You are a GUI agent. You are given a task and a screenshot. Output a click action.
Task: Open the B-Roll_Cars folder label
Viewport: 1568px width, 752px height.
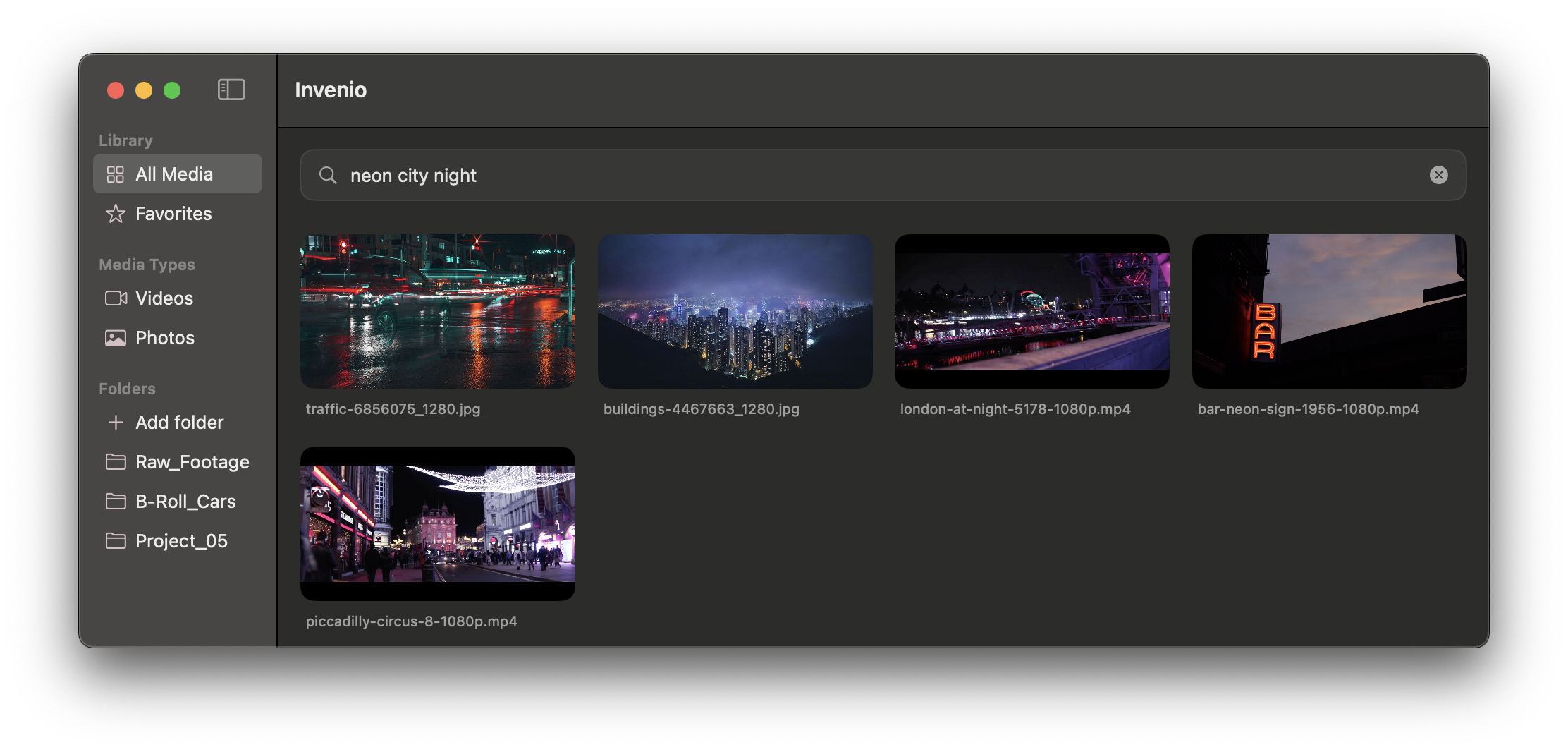pos(185,502)
